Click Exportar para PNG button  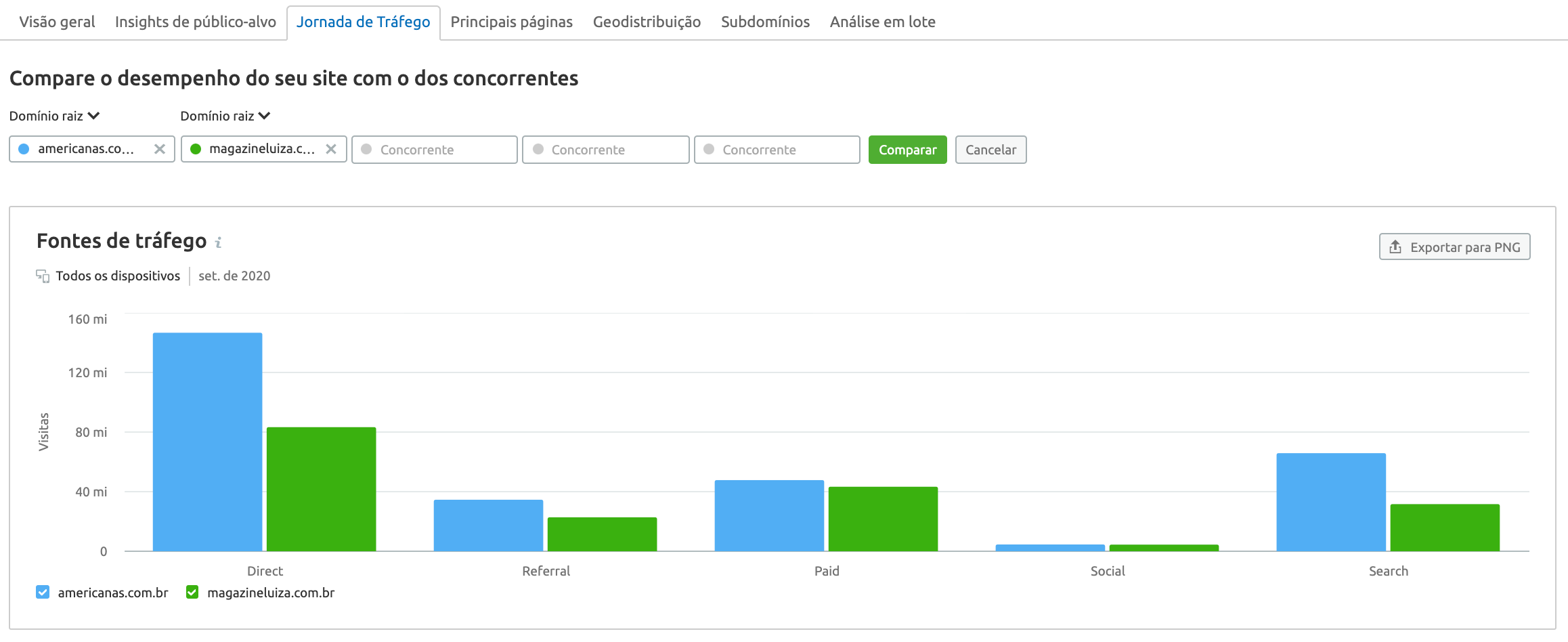point(1454,247)
